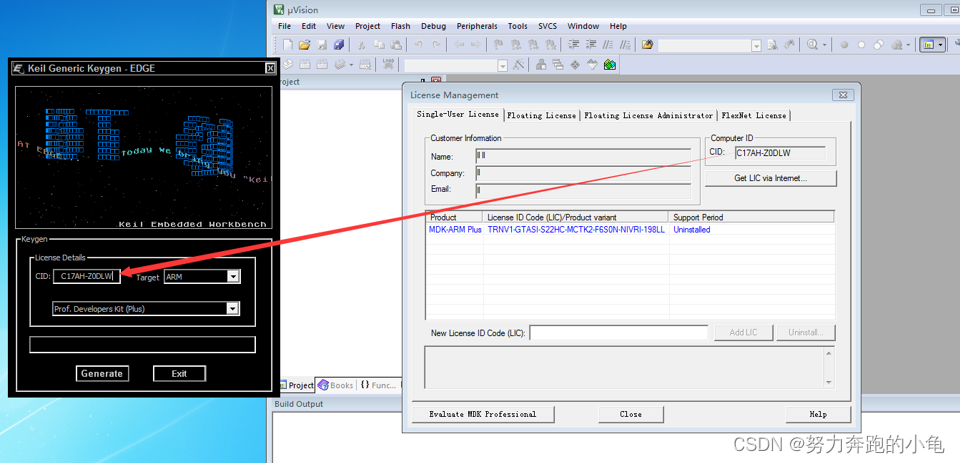Click the Unindent selected text icon
The image size is (960, 463).
point(591,45)
